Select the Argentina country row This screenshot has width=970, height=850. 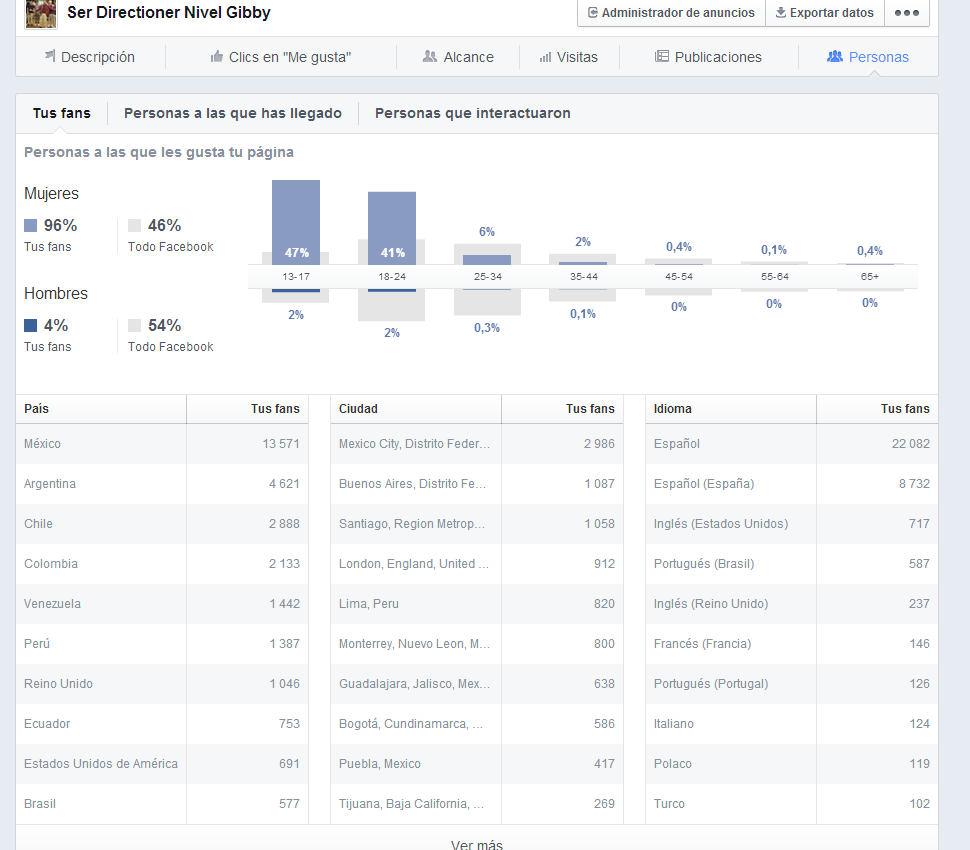(x=162, y=484)
